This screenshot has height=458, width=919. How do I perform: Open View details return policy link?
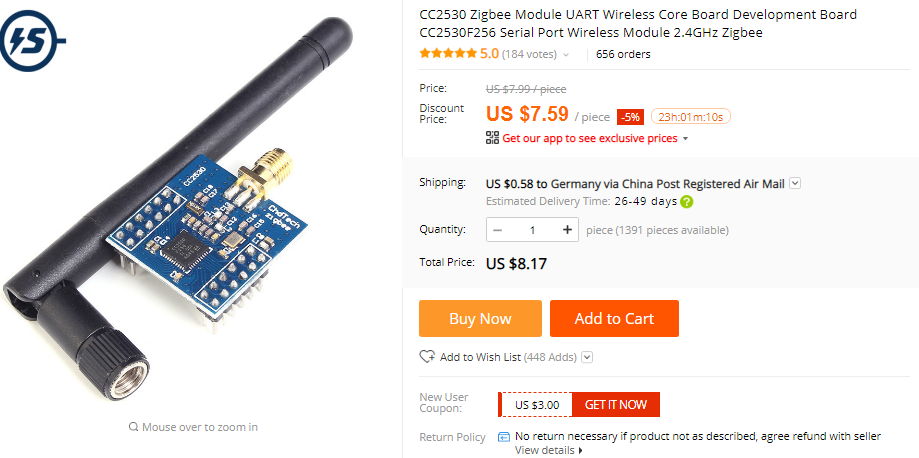549,450
